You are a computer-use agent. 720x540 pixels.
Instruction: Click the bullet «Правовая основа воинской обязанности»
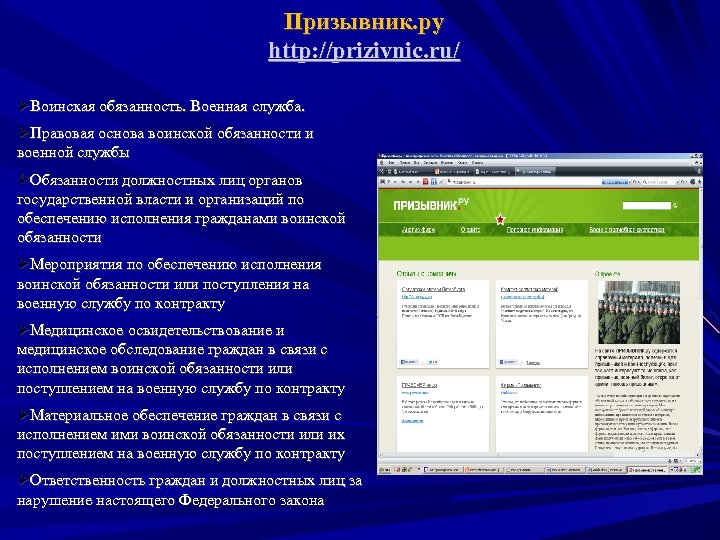click(x=165, y=143)
